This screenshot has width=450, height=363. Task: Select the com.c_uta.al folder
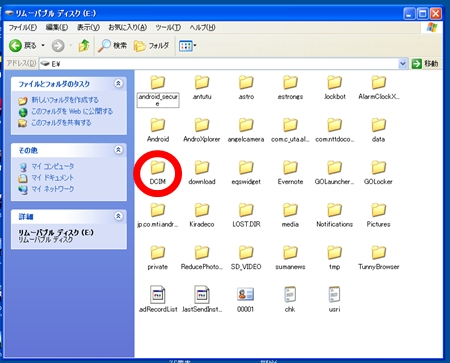pos(290,130)
